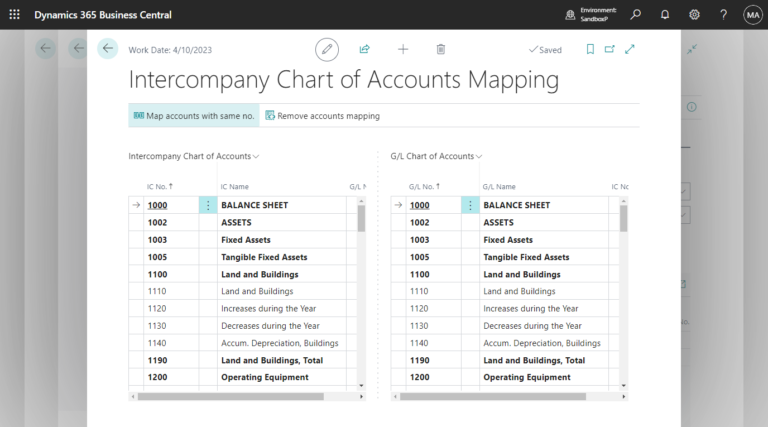Click the trash delete icon
768x427 pixels.
coord(441,49)
